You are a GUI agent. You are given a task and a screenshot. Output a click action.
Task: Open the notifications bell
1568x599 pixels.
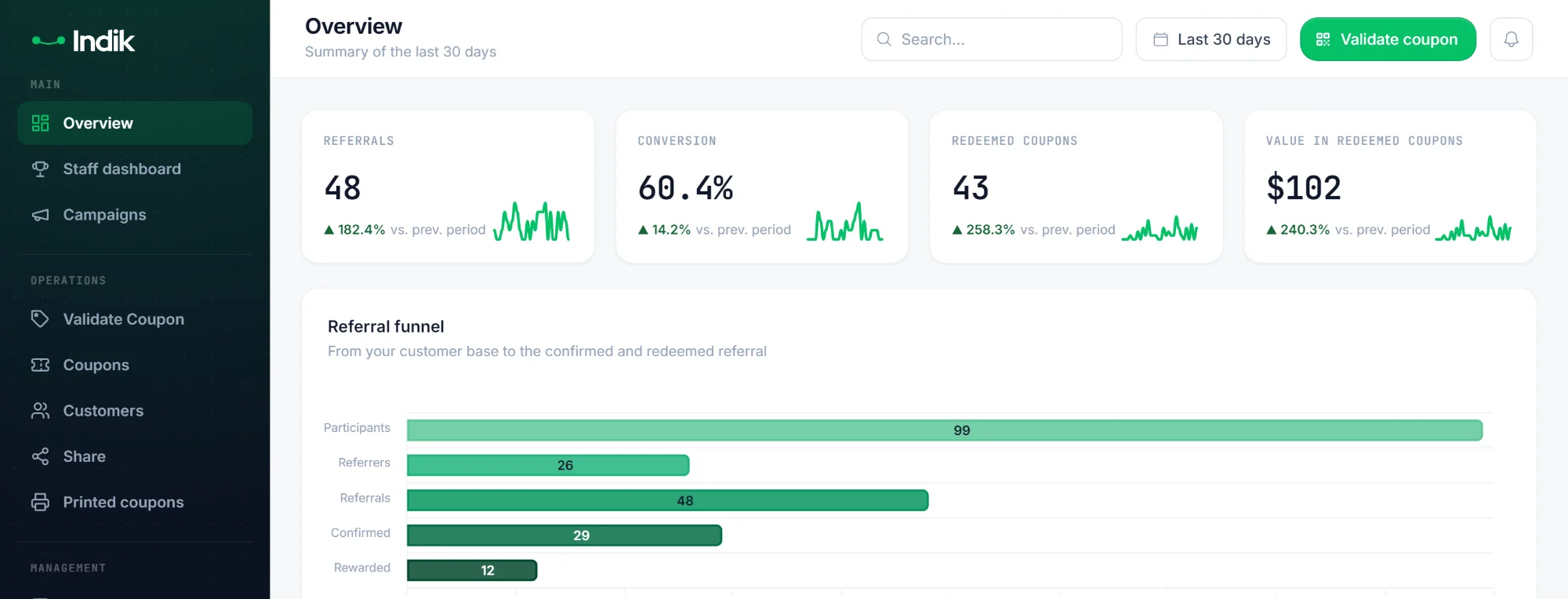click(x=1511, y=39)
